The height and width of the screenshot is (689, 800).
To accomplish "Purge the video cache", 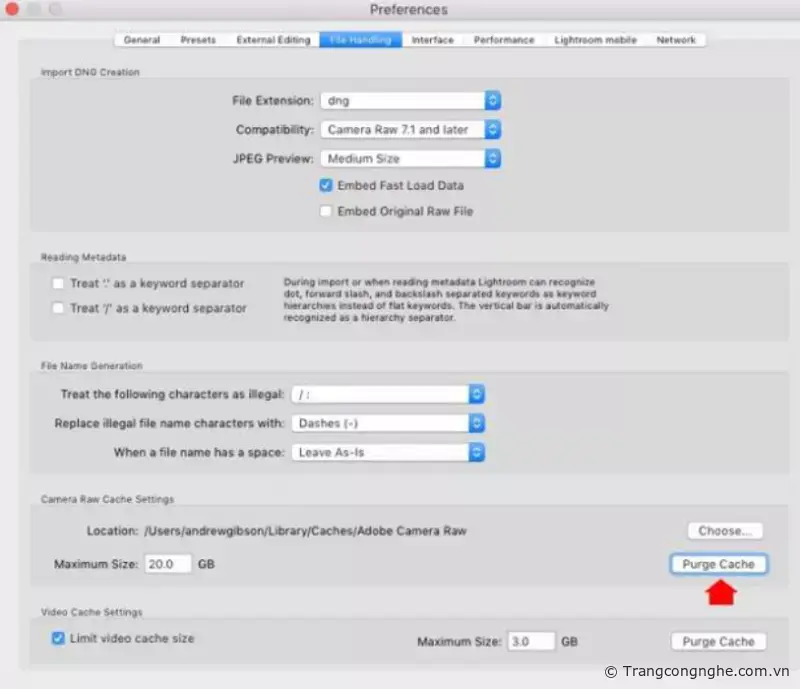I will [718, 641].
